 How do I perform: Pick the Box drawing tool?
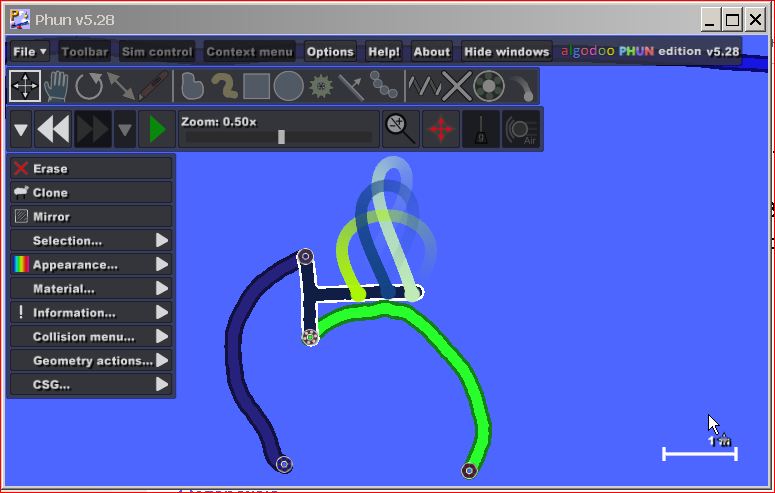[257, 86]
